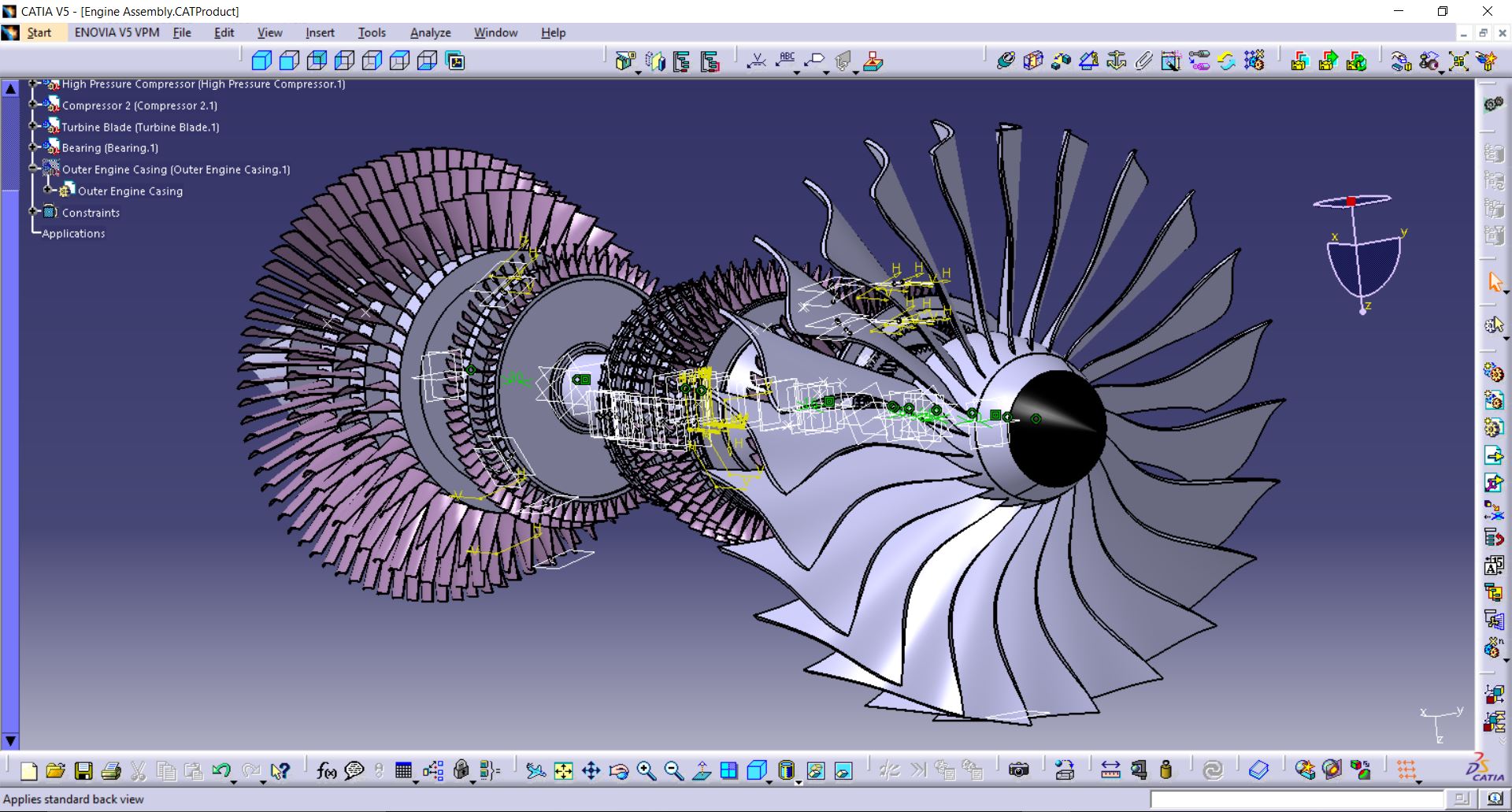Open the Design Table grid icon

(x=403, y=771)
